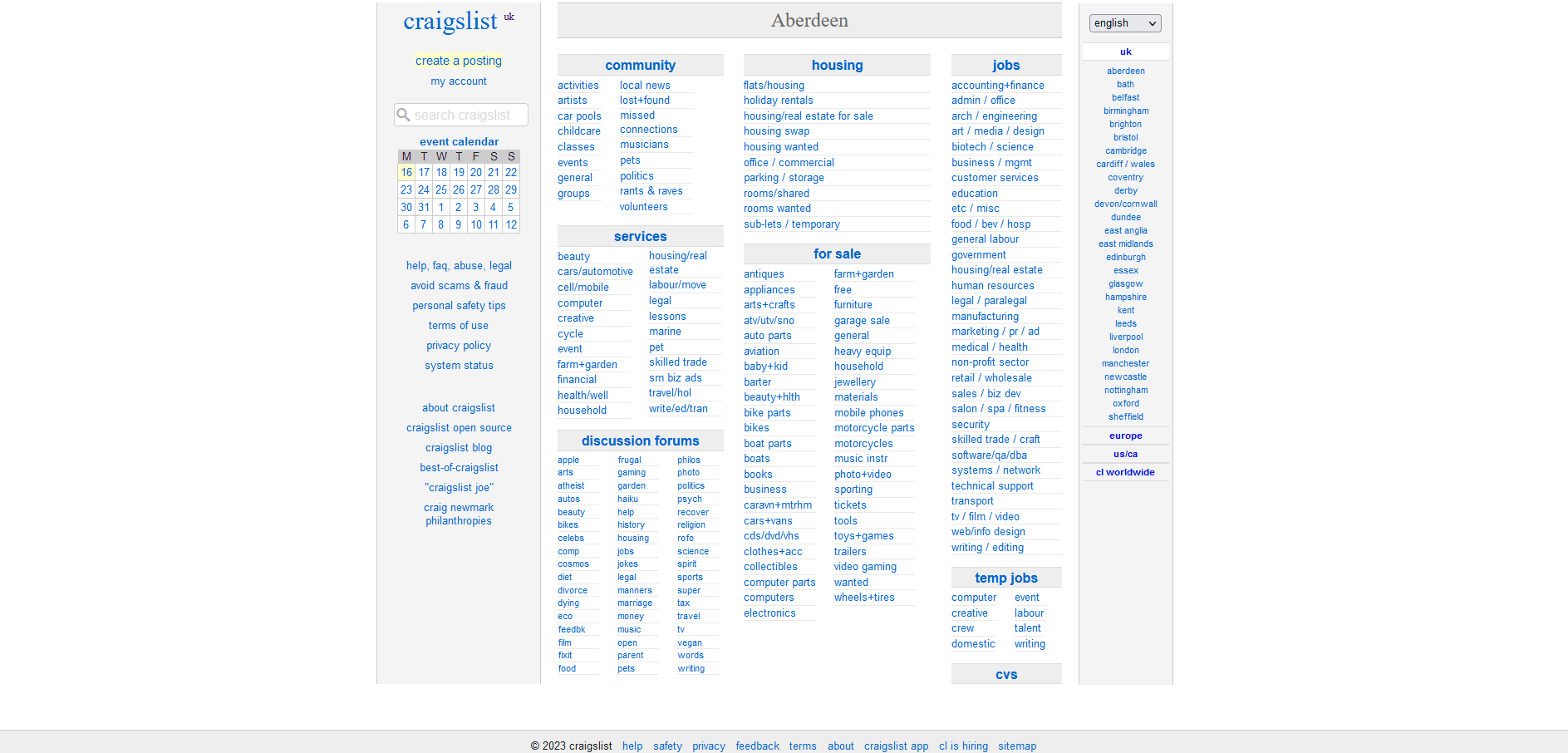Open footer feedback link

757,746
